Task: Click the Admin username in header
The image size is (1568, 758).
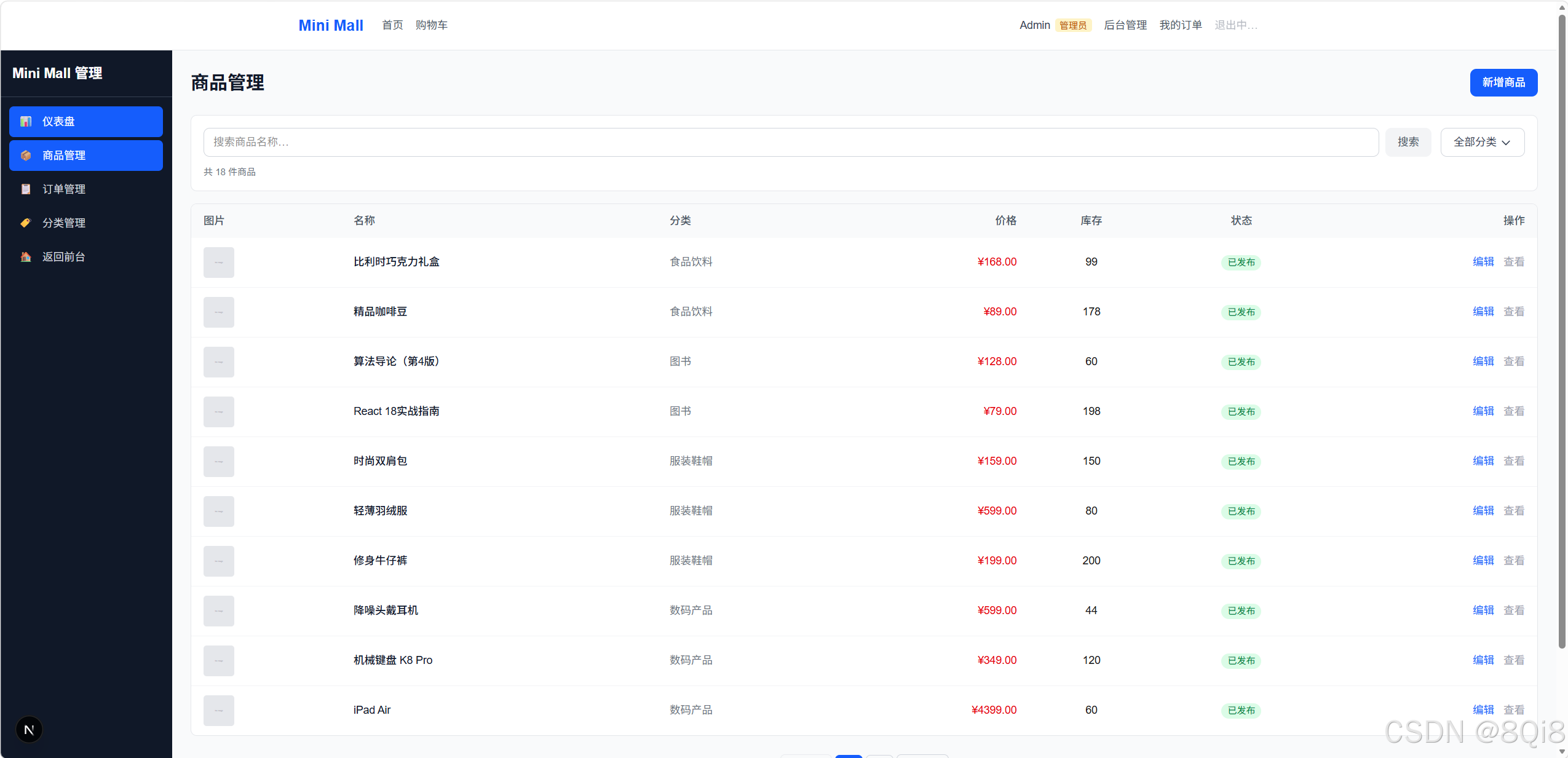Action: (1035, 25)
